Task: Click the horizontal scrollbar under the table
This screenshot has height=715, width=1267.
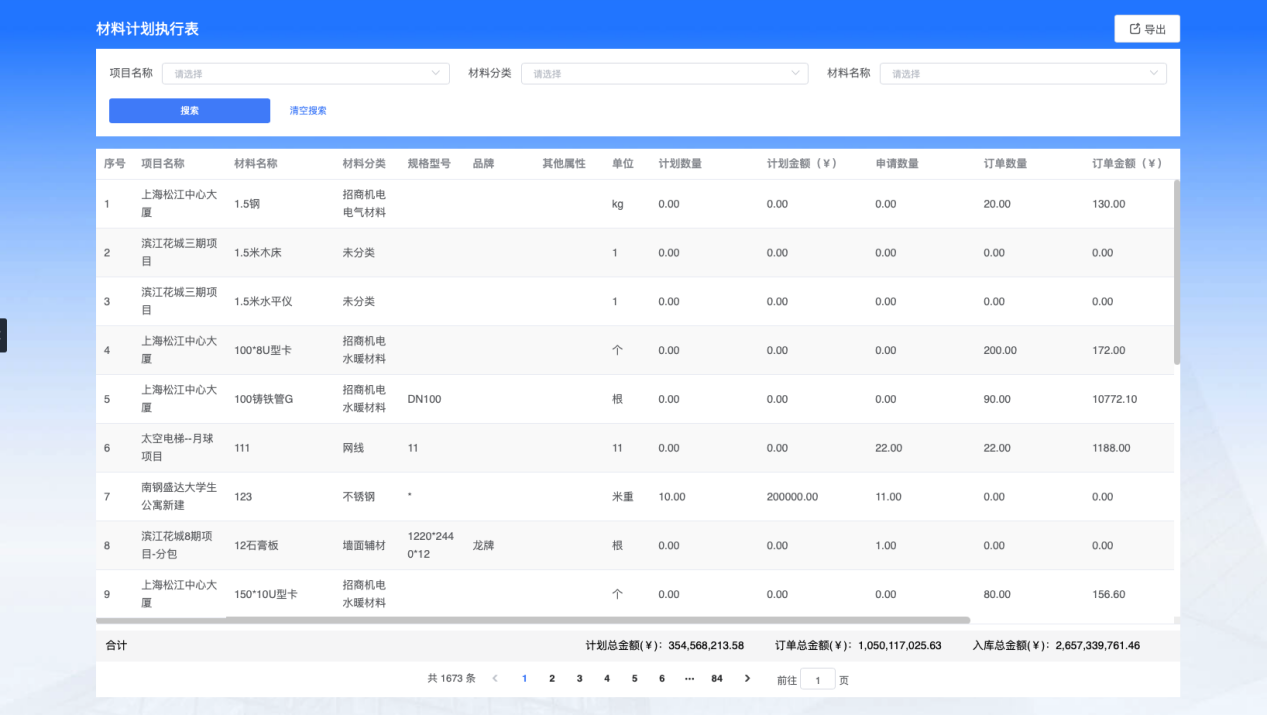Action: (x=600, y=618)
